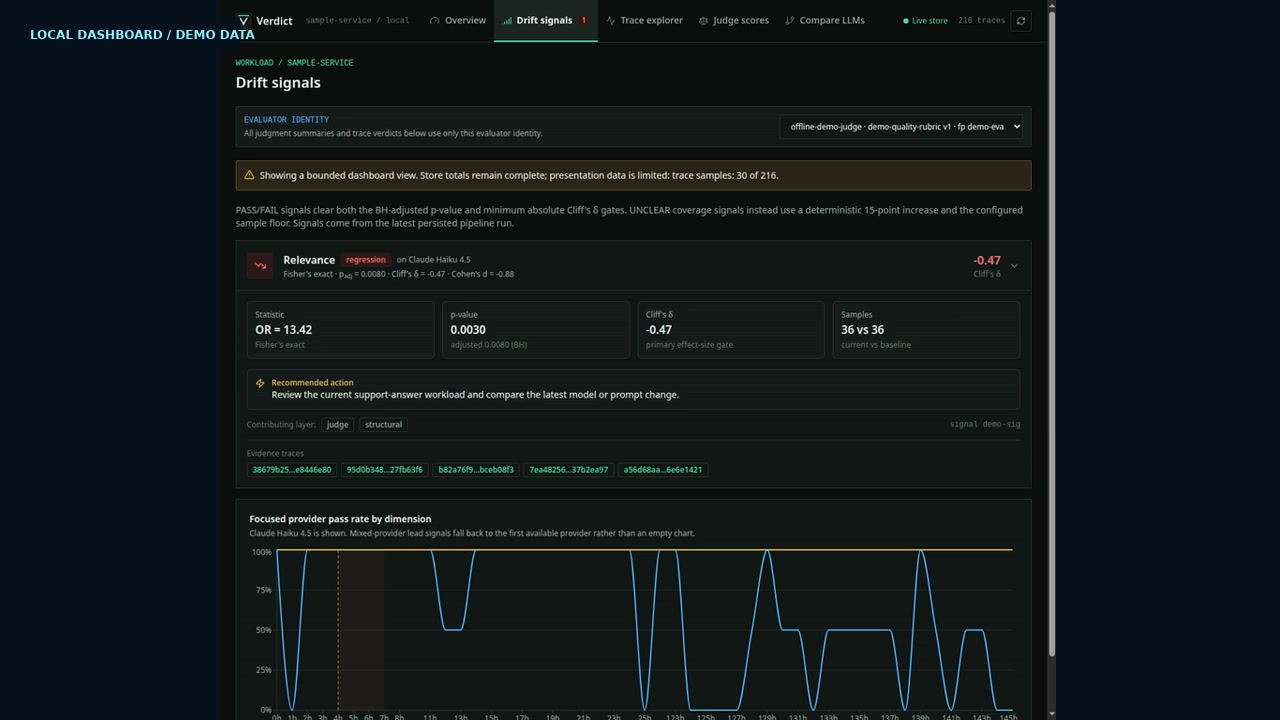Screen dimensions: 1280x720
Task: Open evidence trace 7ea48256...37b2ea97
Action: [x=568, y=469]
